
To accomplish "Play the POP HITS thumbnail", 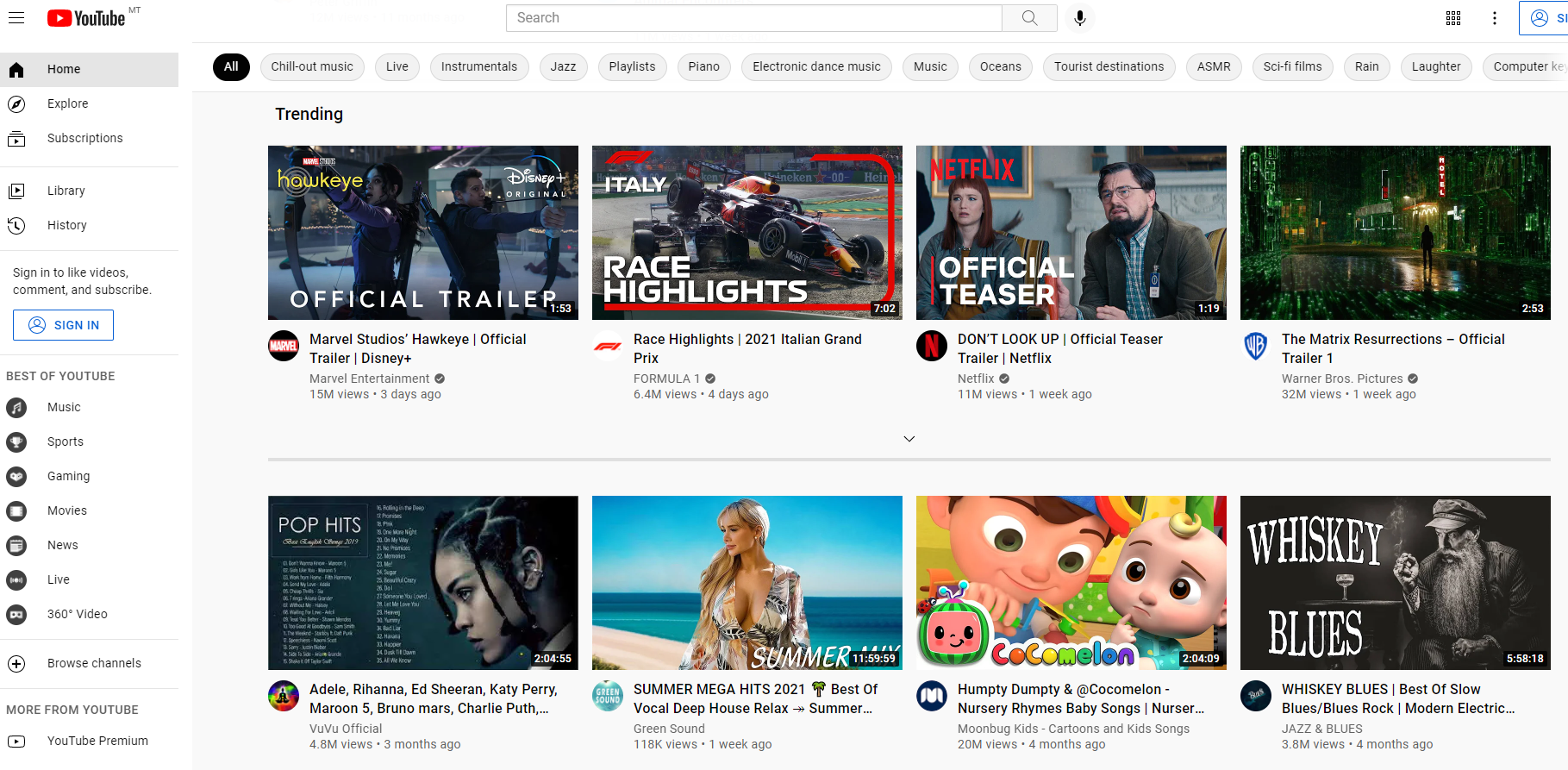I will click(x=423, y=583).
